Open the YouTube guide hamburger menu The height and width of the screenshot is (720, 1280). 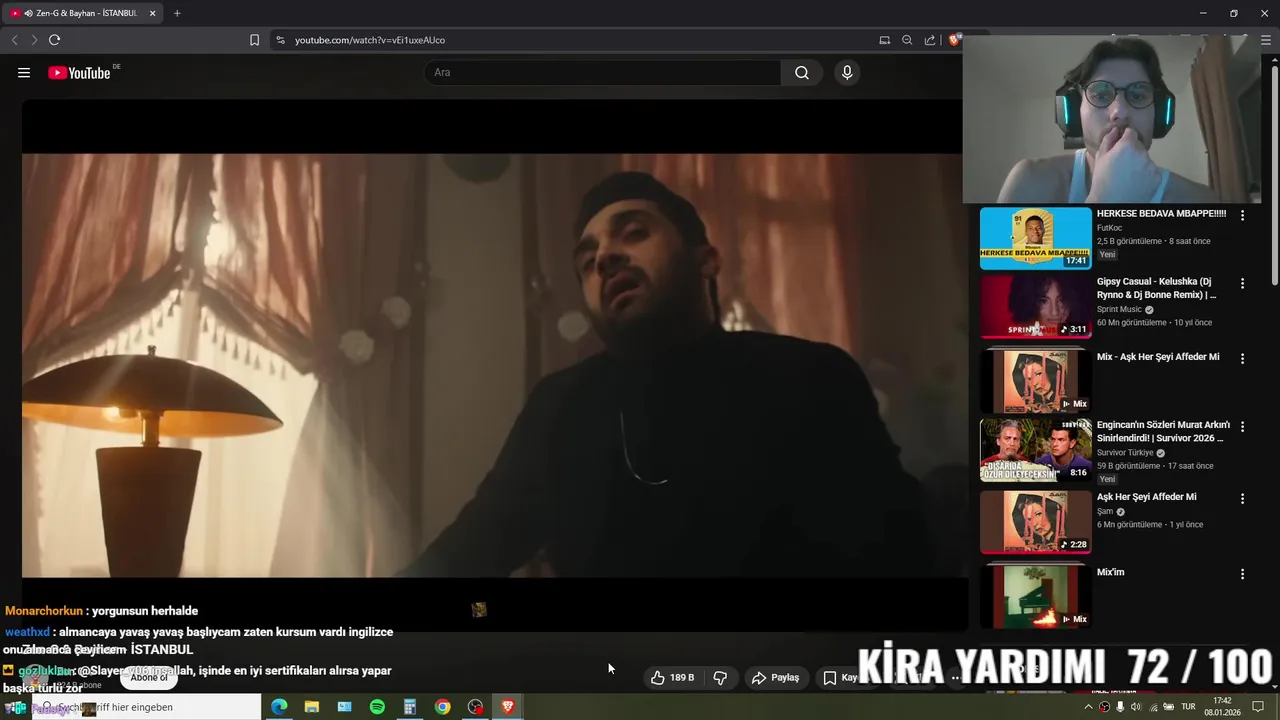click(24, 72)
